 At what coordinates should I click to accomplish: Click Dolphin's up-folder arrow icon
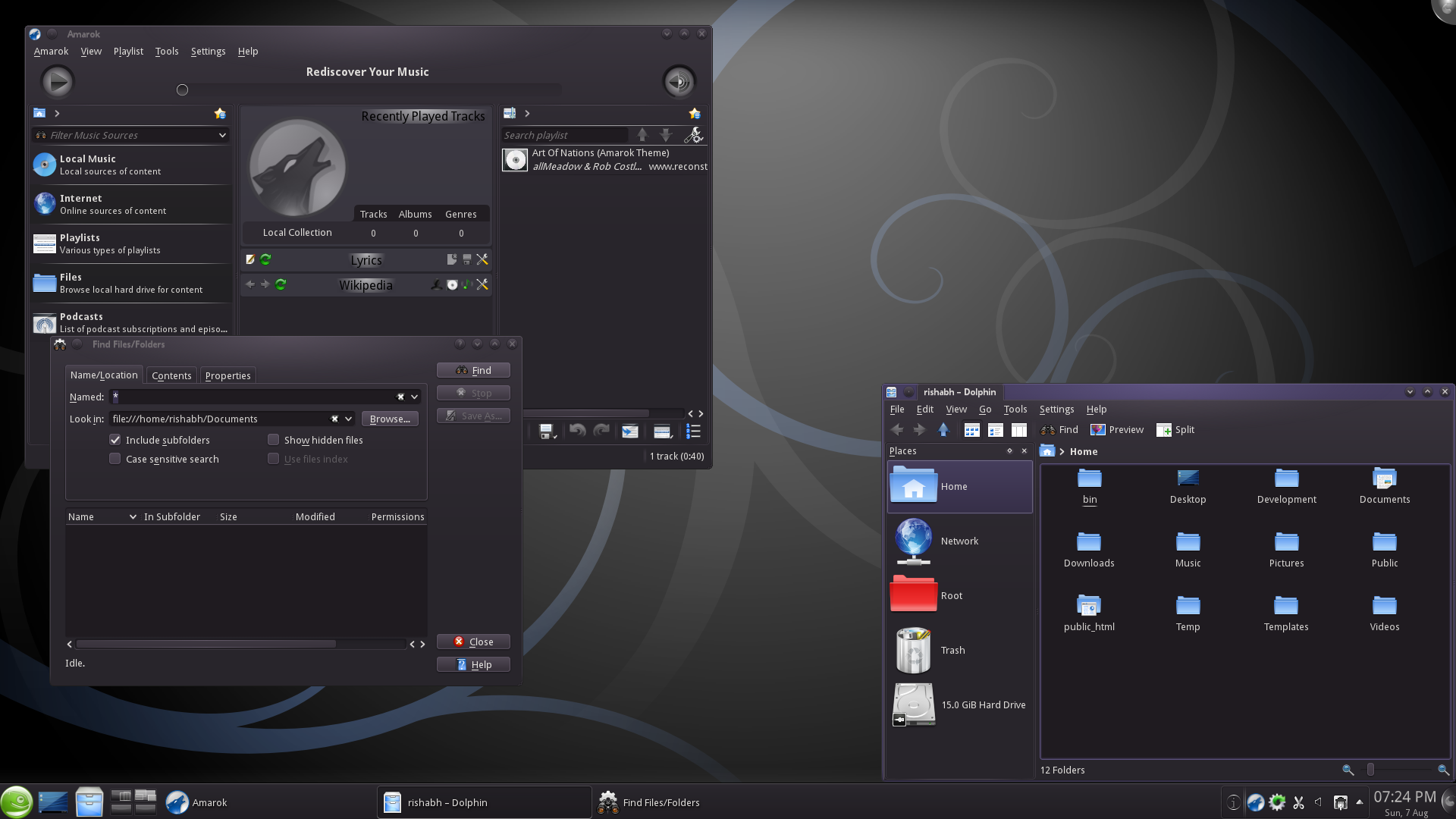pyautogui.click(x=943, y=430)
